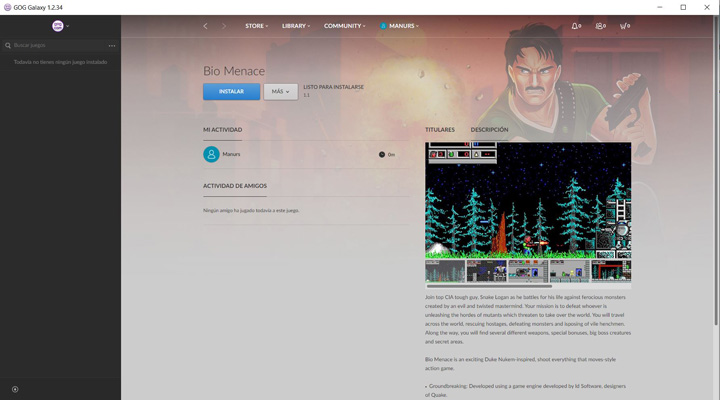Click the GOG Galaxy title bar icon
Screen dimensions: 720x400
7,7
